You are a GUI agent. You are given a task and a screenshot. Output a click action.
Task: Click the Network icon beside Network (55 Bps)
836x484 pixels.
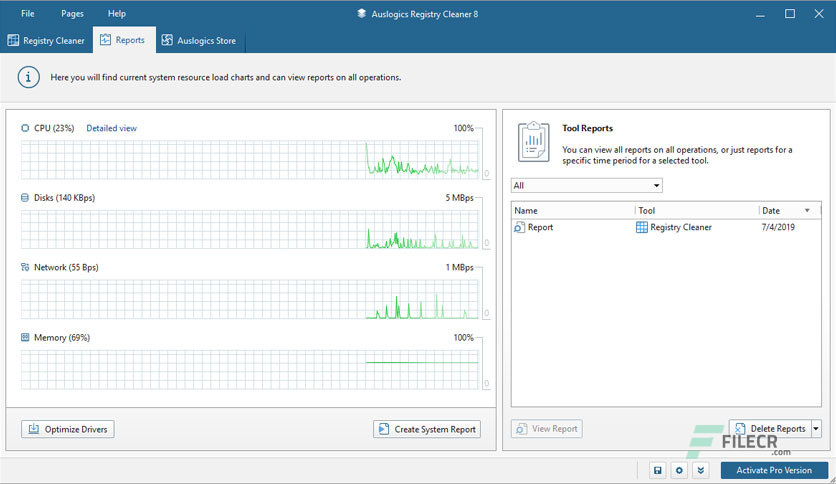pyautogui.click(x=25, y=267)
